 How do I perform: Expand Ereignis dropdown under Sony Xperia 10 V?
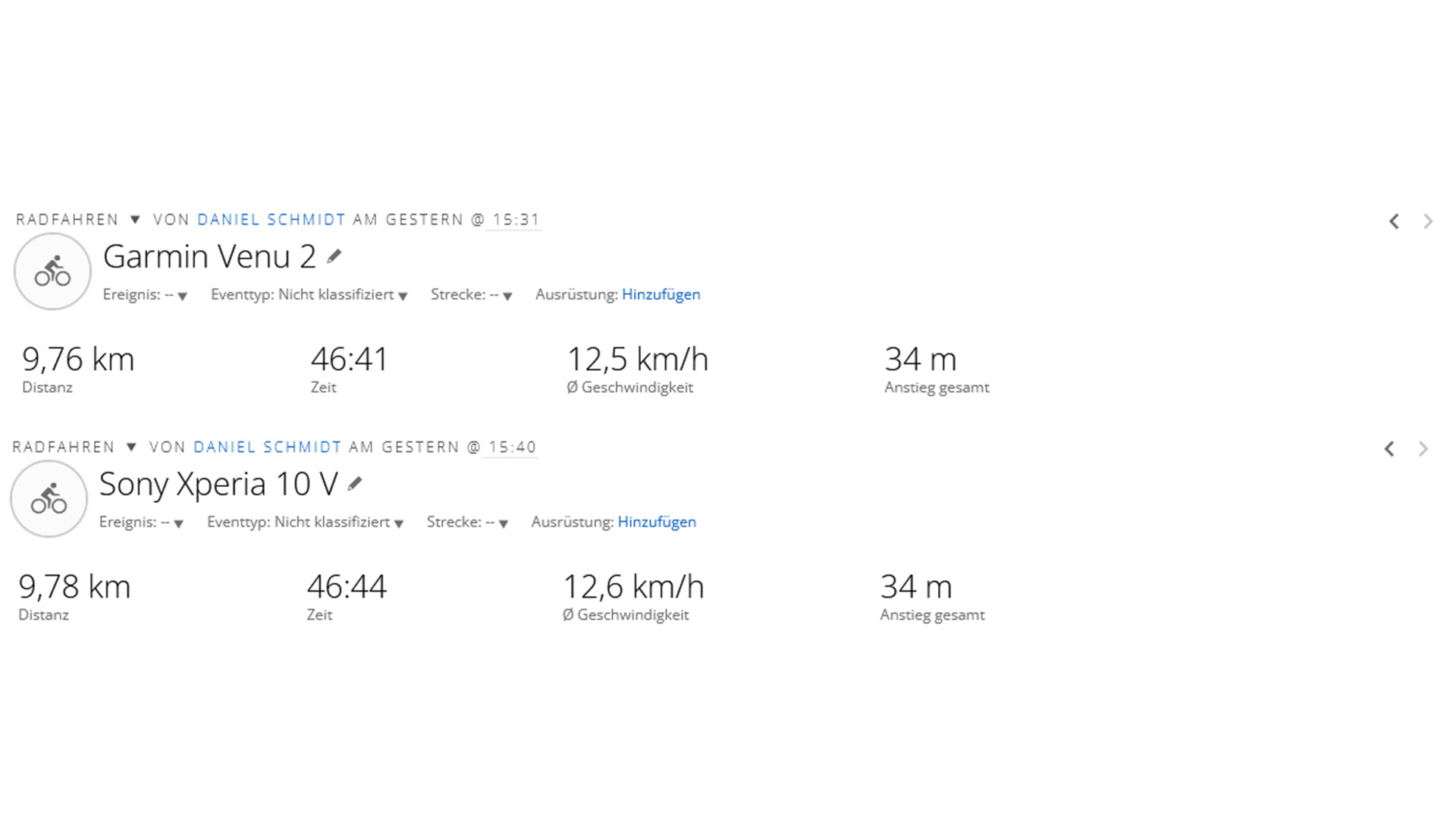(x=141, y=522)
